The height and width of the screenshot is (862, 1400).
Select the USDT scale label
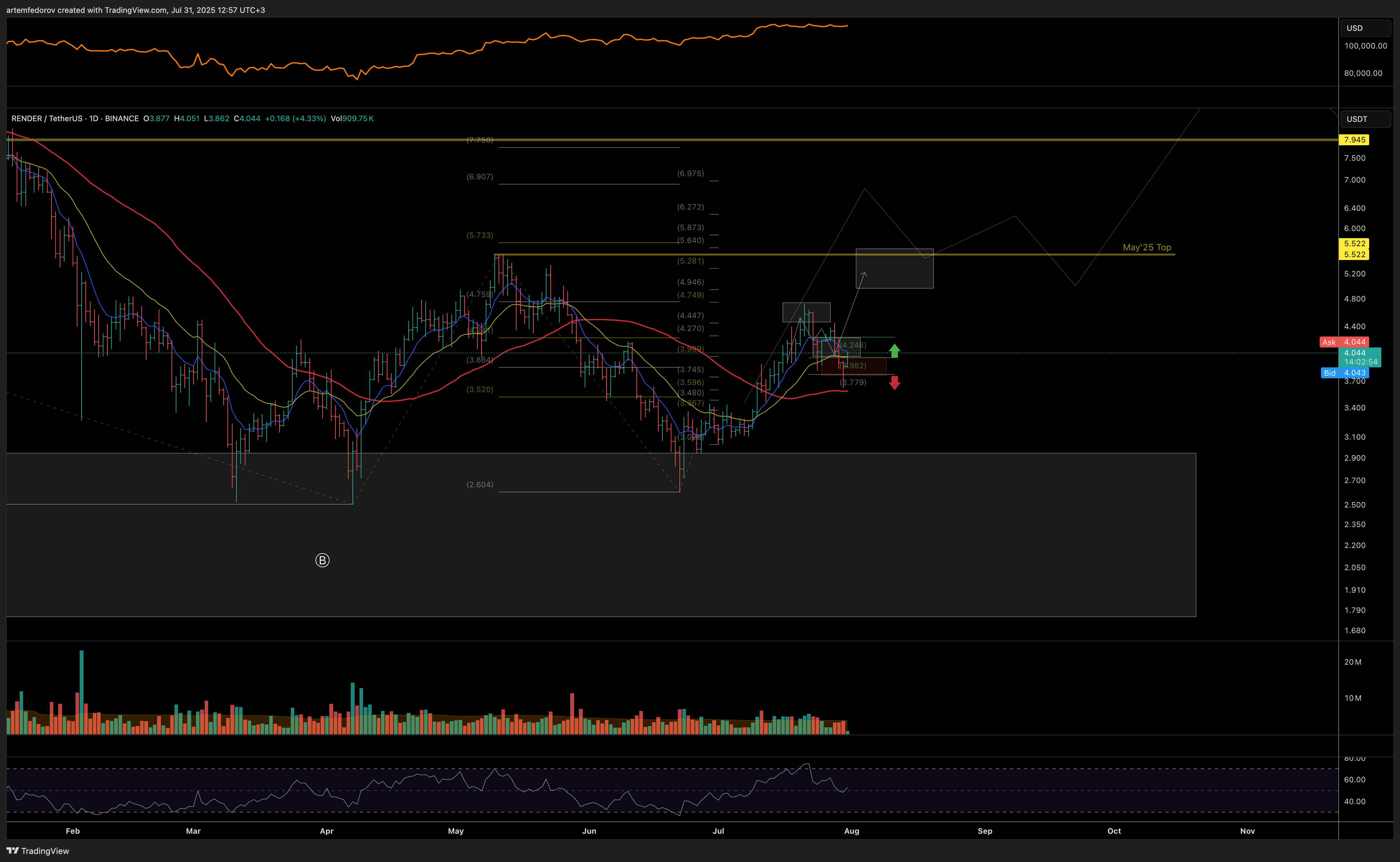pos(1366,119)
